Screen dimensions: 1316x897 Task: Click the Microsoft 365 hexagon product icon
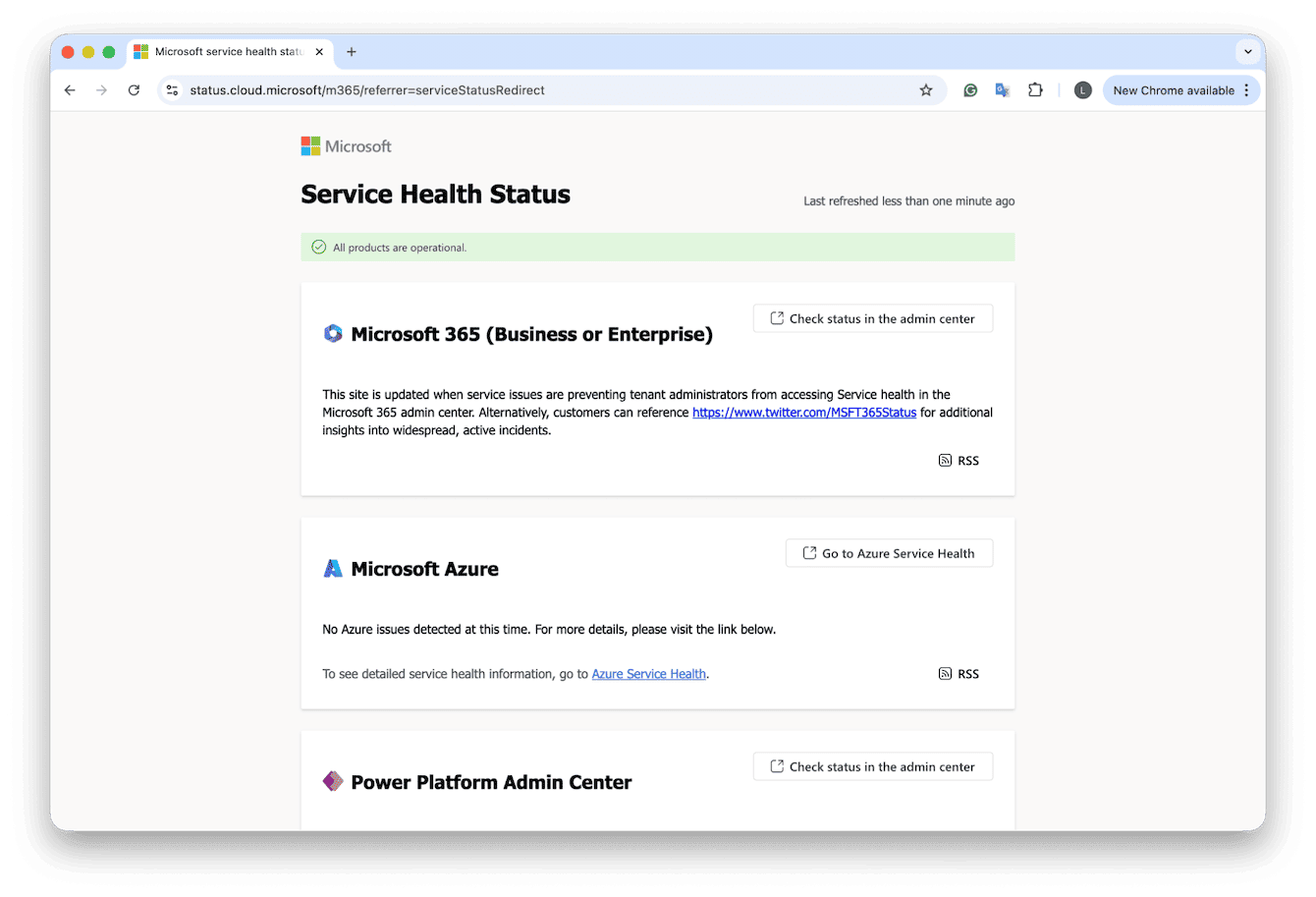(333, 333)
